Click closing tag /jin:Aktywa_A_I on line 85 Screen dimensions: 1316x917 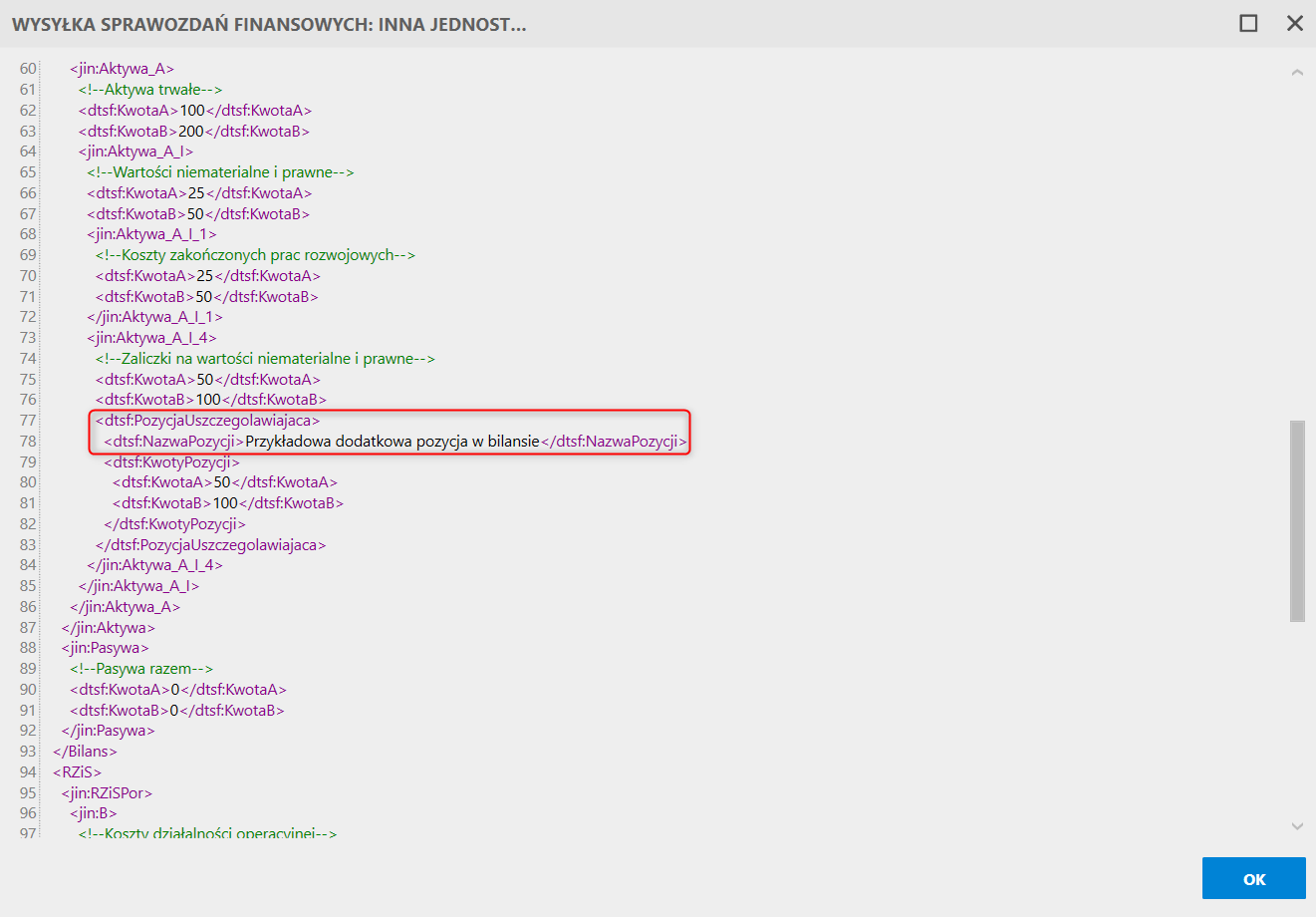click(x=139, y=586)
